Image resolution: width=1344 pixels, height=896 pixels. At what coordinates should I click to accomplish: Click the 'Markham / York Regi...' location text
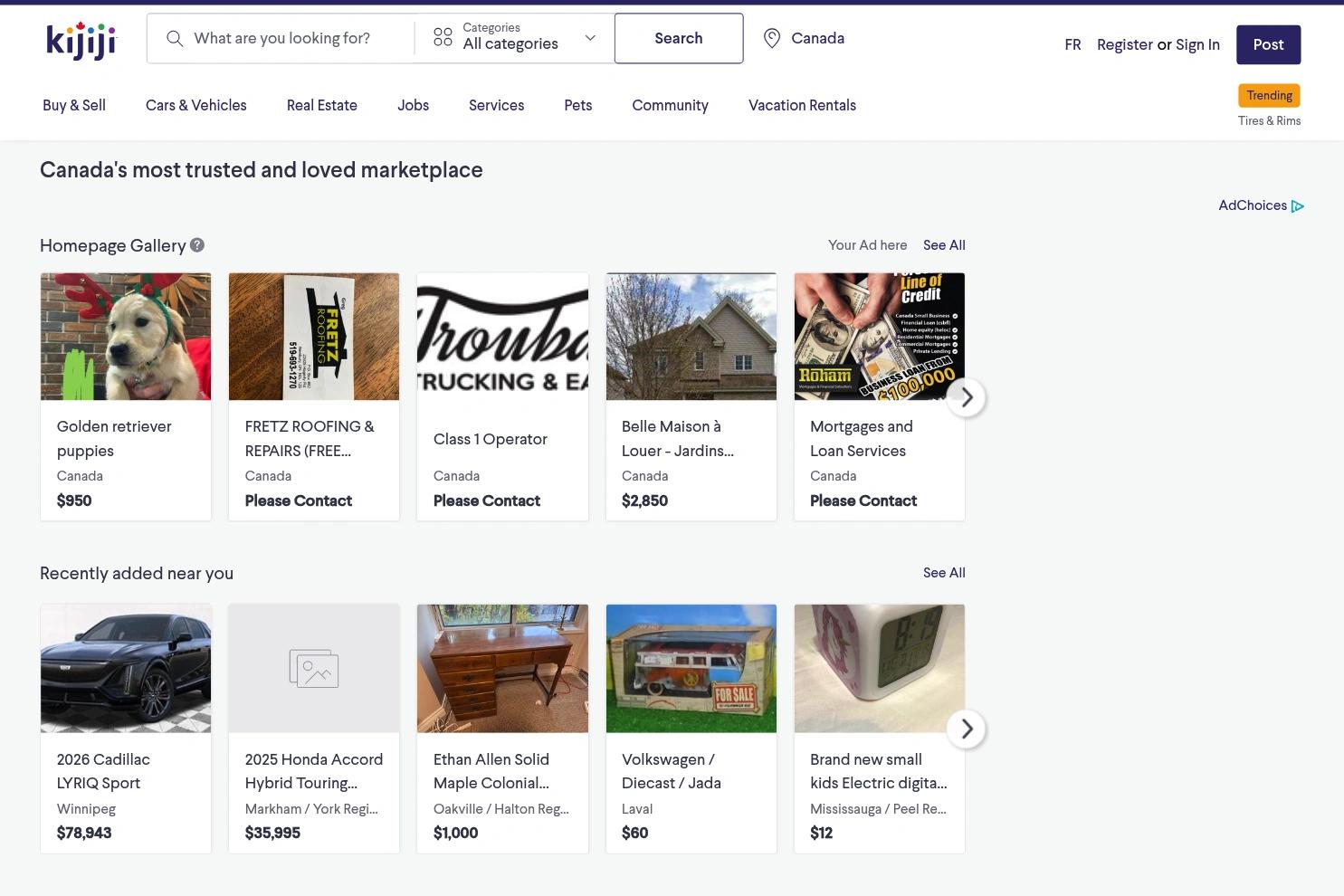(311, 809)
